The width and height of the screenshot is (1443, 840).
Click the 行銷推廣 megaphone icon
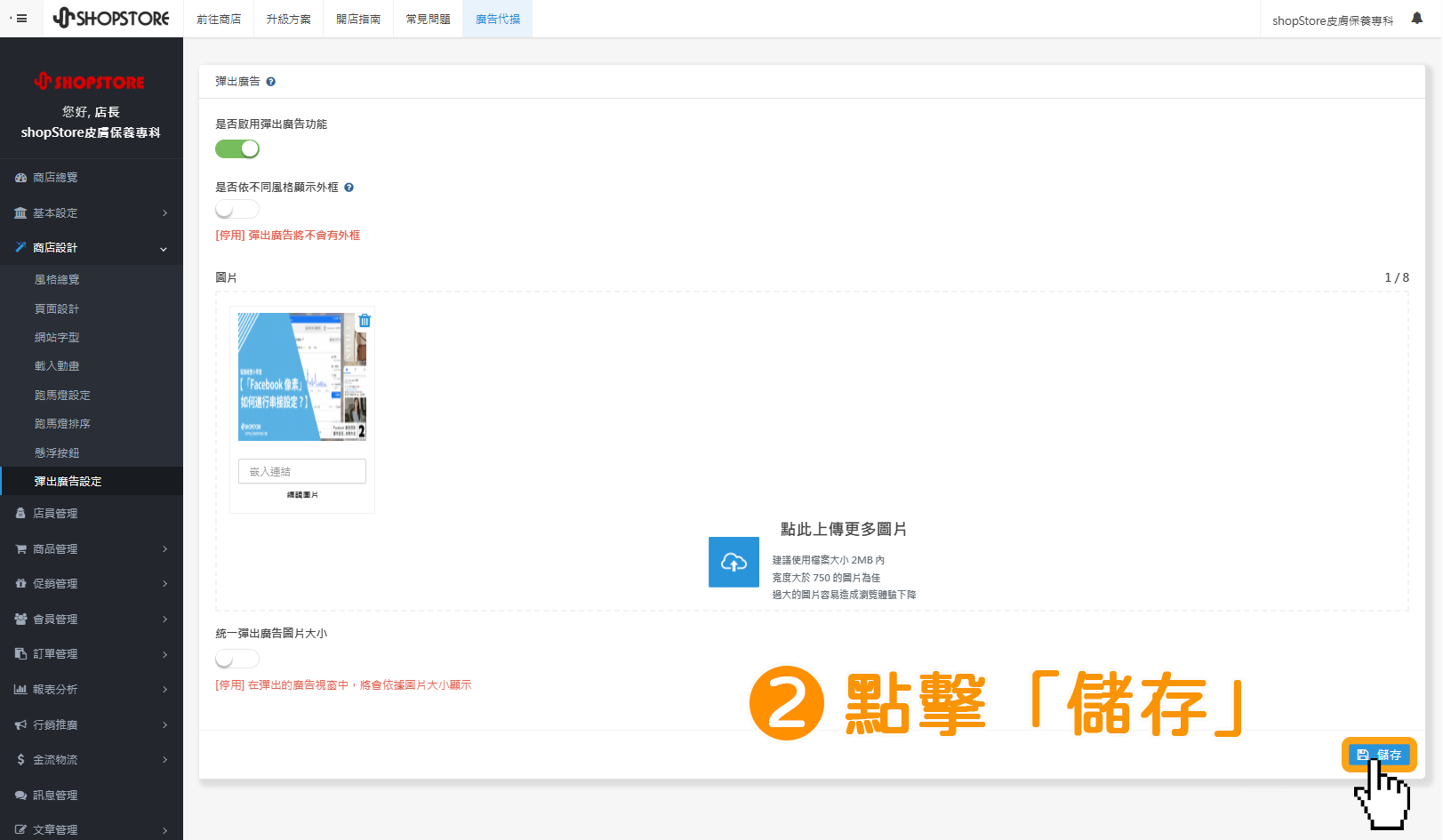click(20, 725)
